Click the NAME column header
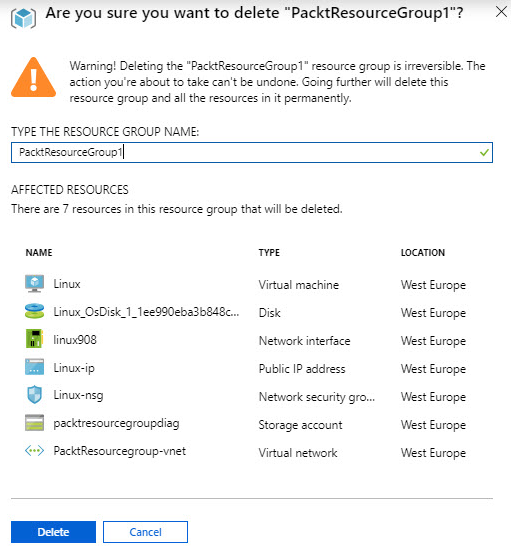This screenshot has width=511, height=553. (39, 253)
